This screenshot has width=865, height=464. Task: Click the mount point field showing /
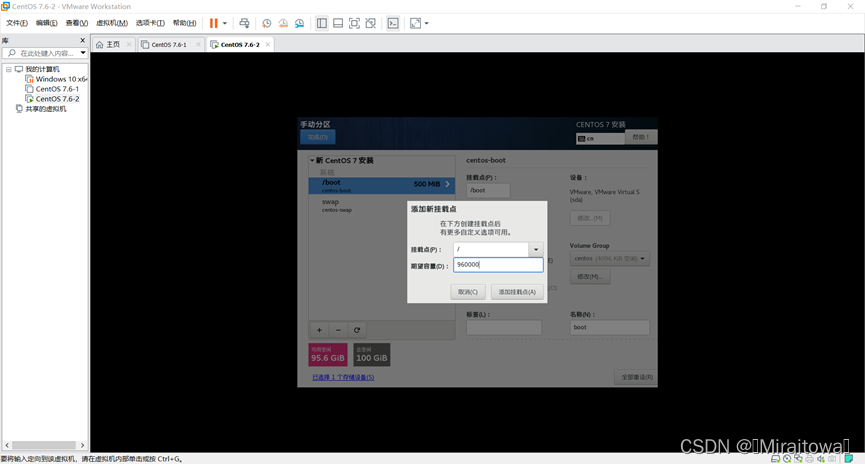(x=491, y=249)
